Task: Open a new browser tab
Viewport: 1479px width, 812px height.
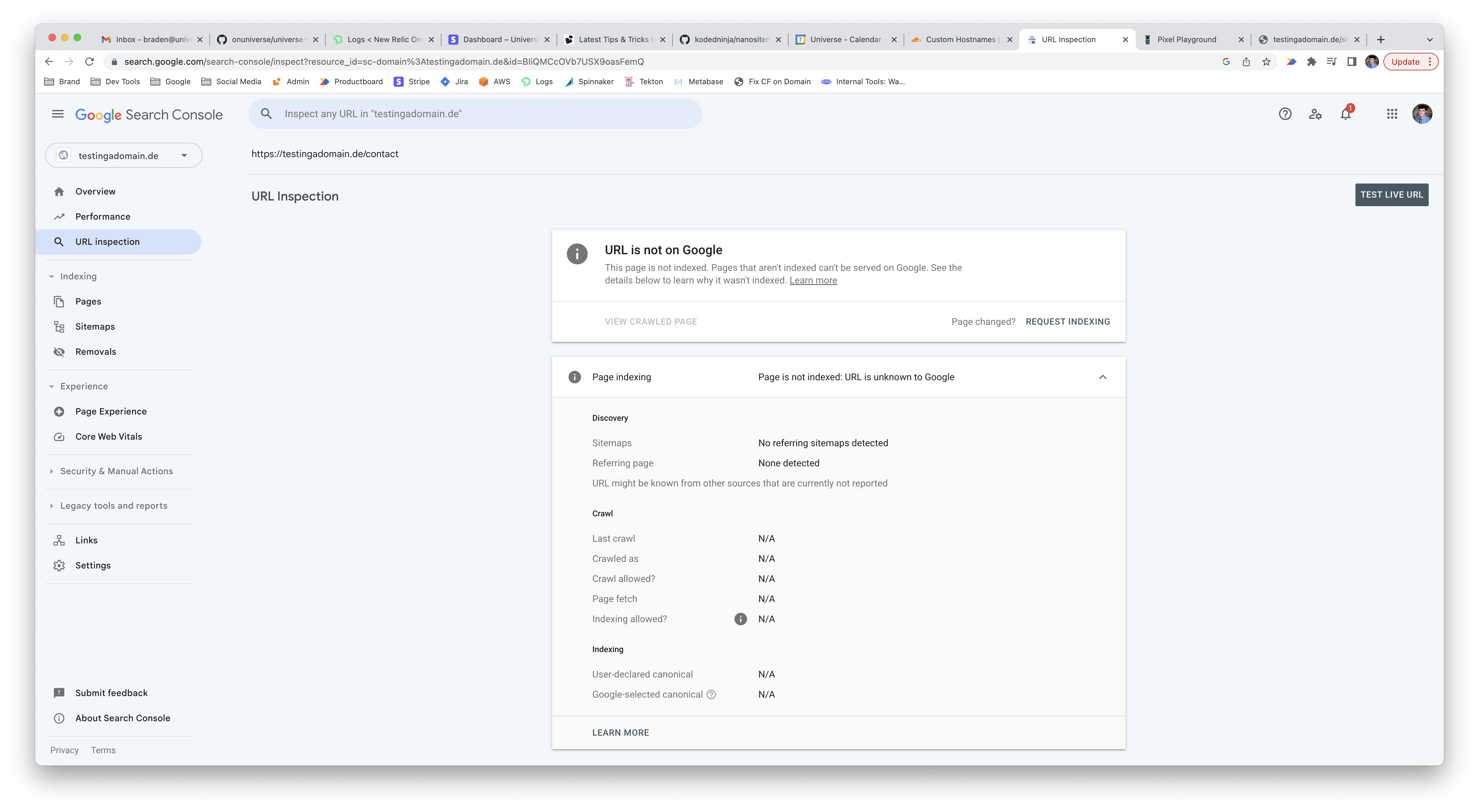Action: [1381, 40]
